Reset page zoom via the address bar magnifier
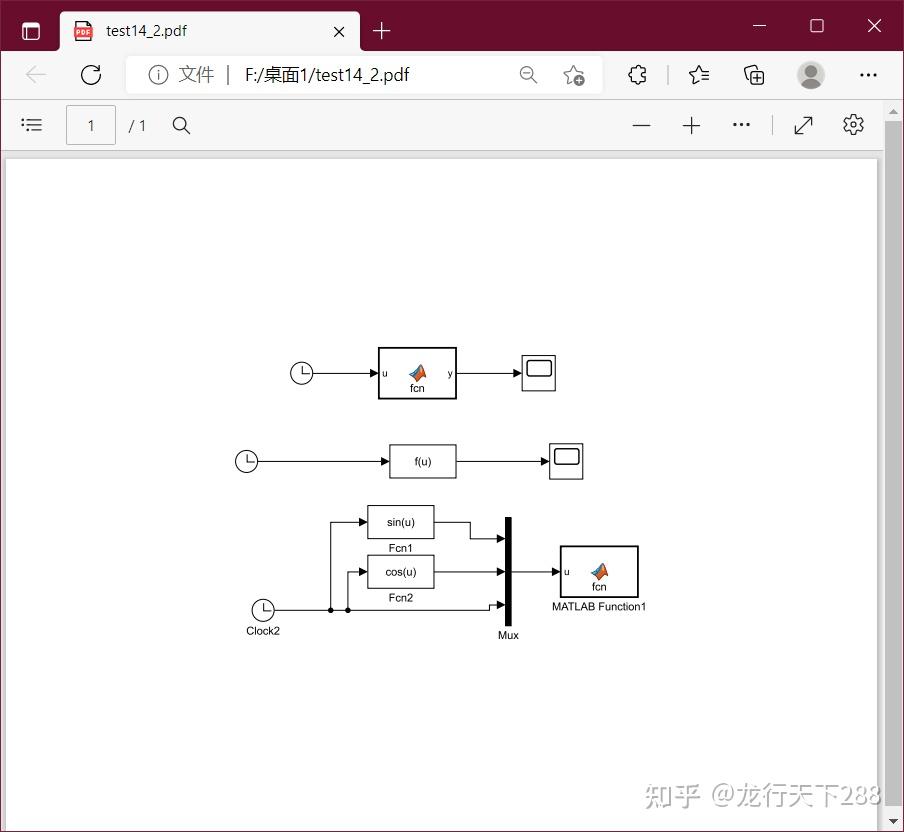The height and width of the screenshot is (832, 904). pyautogui.click(x=529, y=75)
